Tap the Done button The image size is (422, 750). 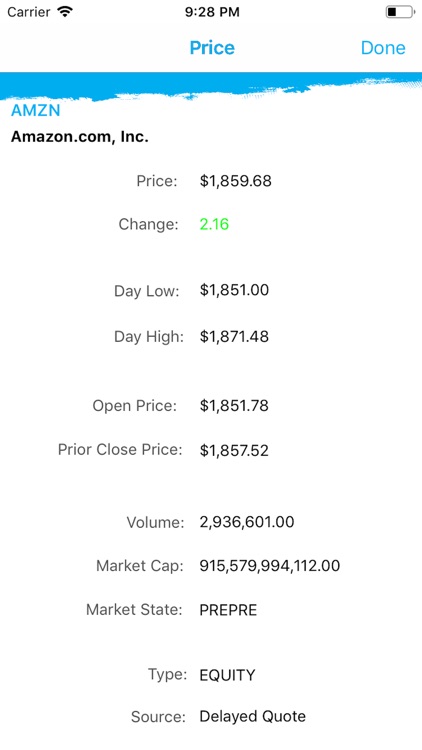click(x=383, y=48)
